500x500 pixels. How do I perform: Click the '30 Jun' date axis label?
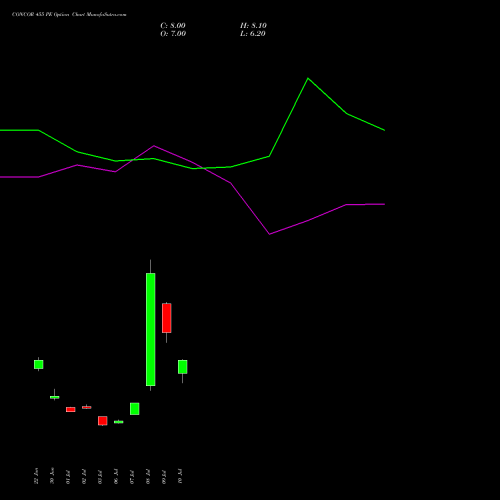pos(52,476)
